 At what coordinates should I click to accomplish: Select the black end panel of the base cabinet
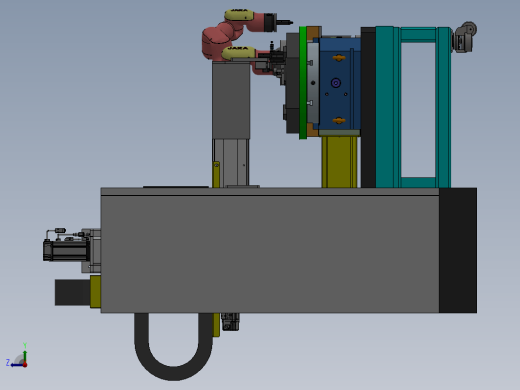(x=458, y=250)
